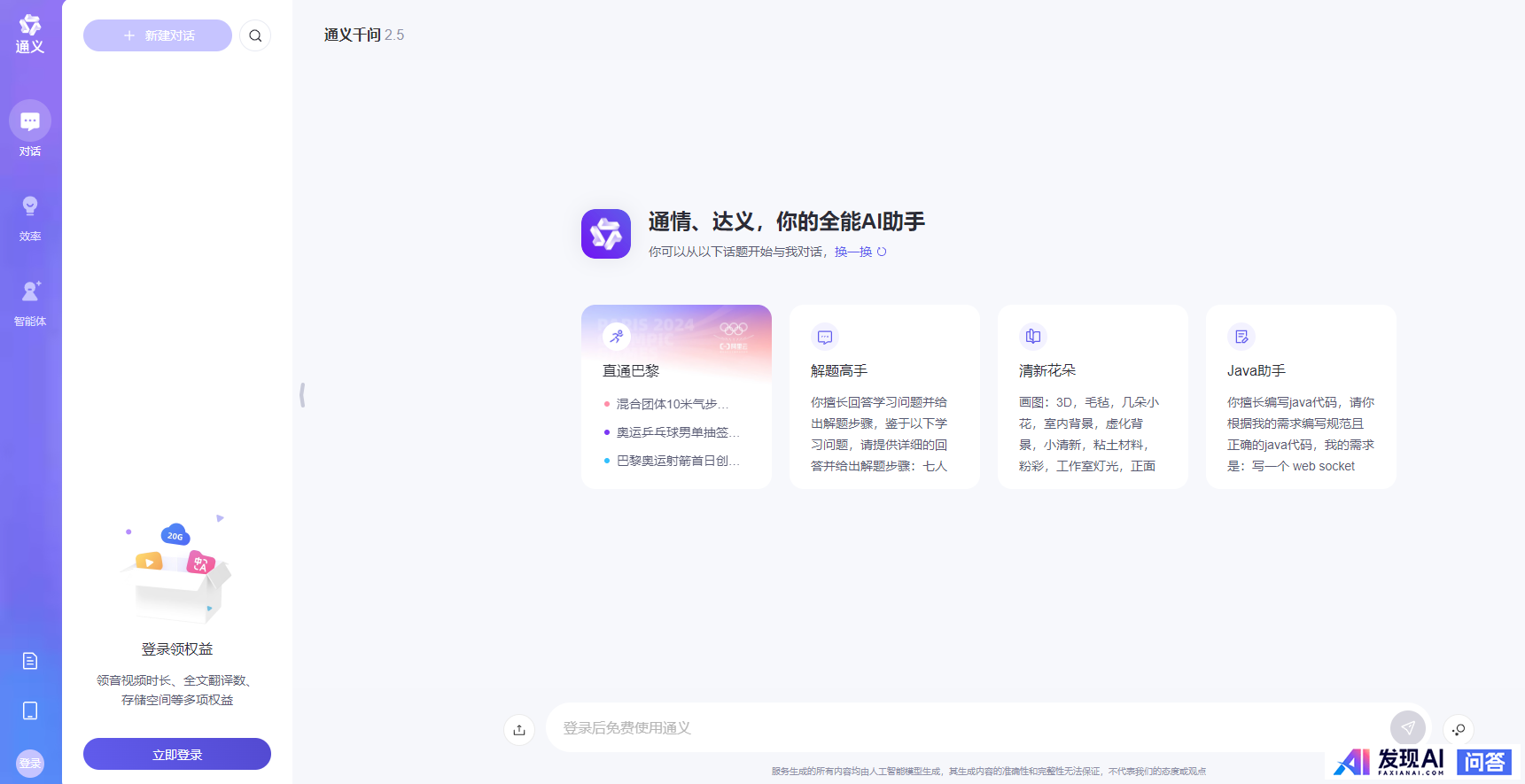Open the 效率 lightbulb section
1525x784 pixels.
coord(30,217)
